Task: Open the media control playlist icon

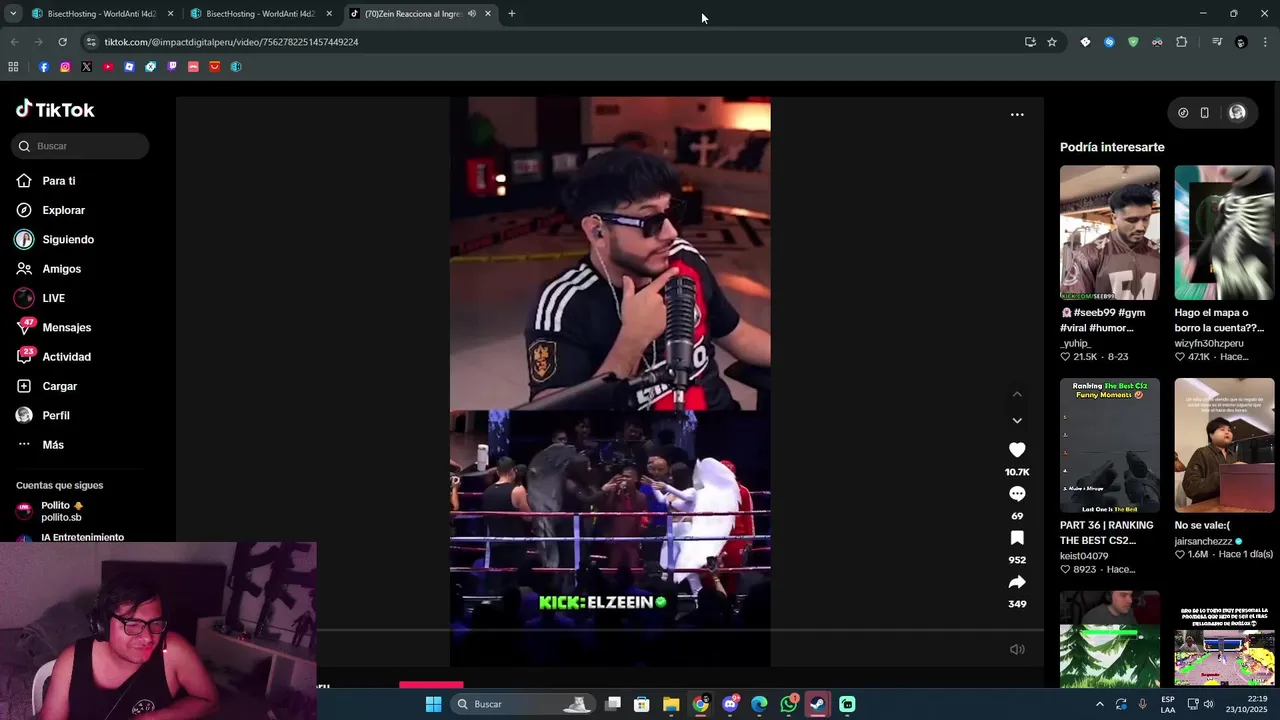Action: click(1217, 42)
